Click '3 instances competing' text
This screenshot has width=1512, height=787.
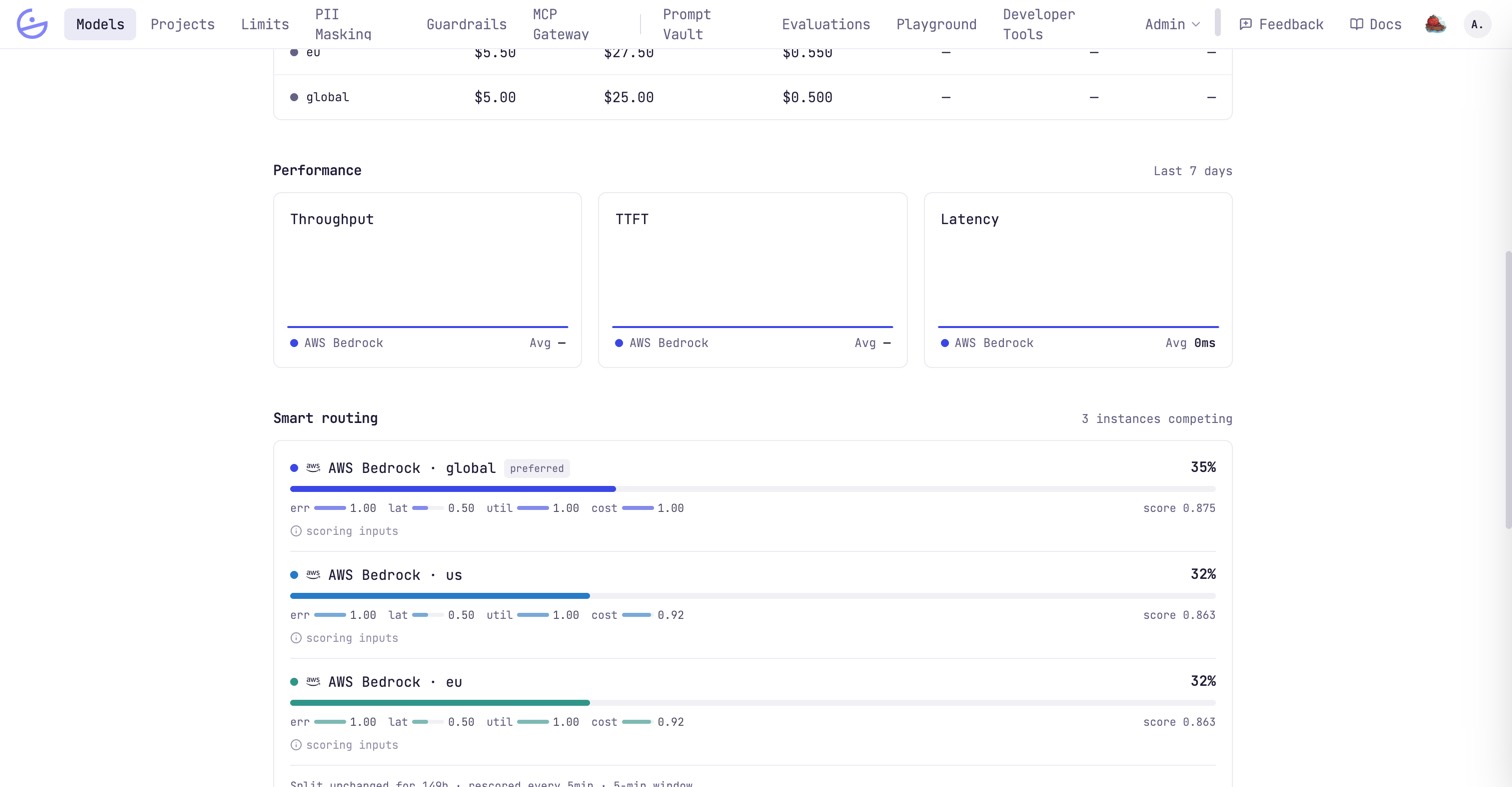pyautogui.click(x=1157, y=419)
